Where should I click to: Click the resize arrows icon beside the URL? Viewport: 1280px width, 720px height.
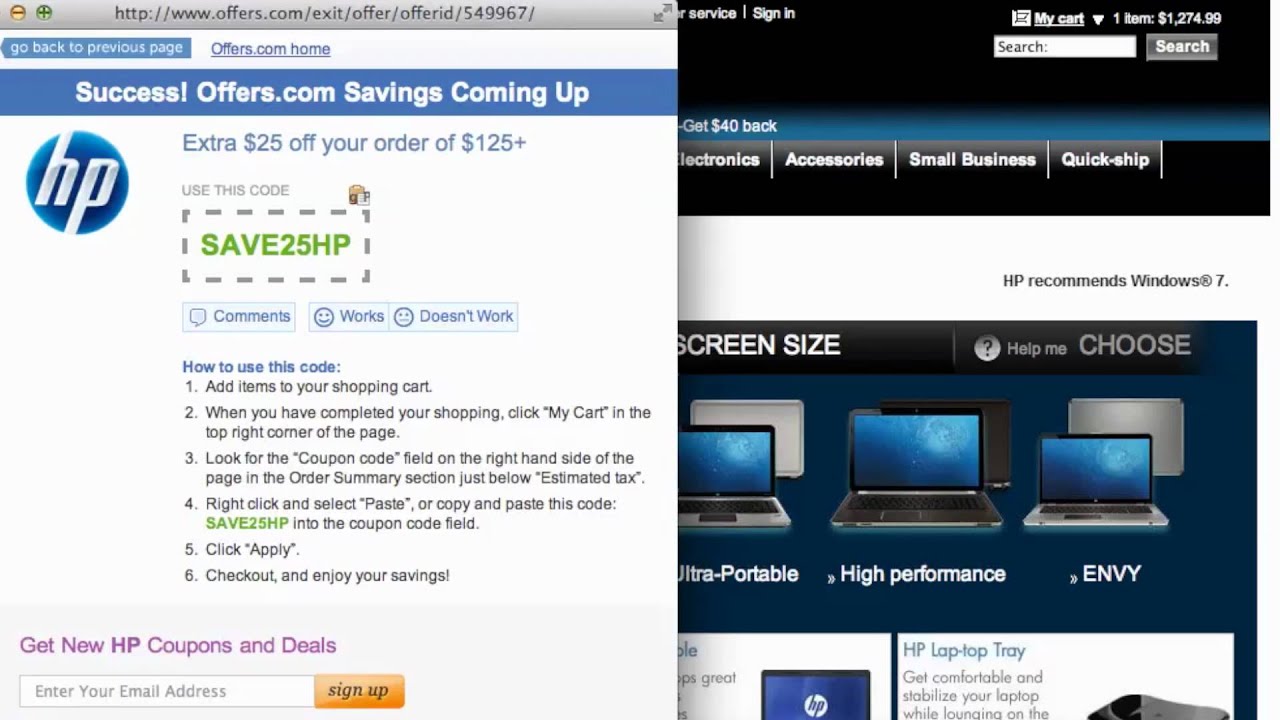coord(662,13)
